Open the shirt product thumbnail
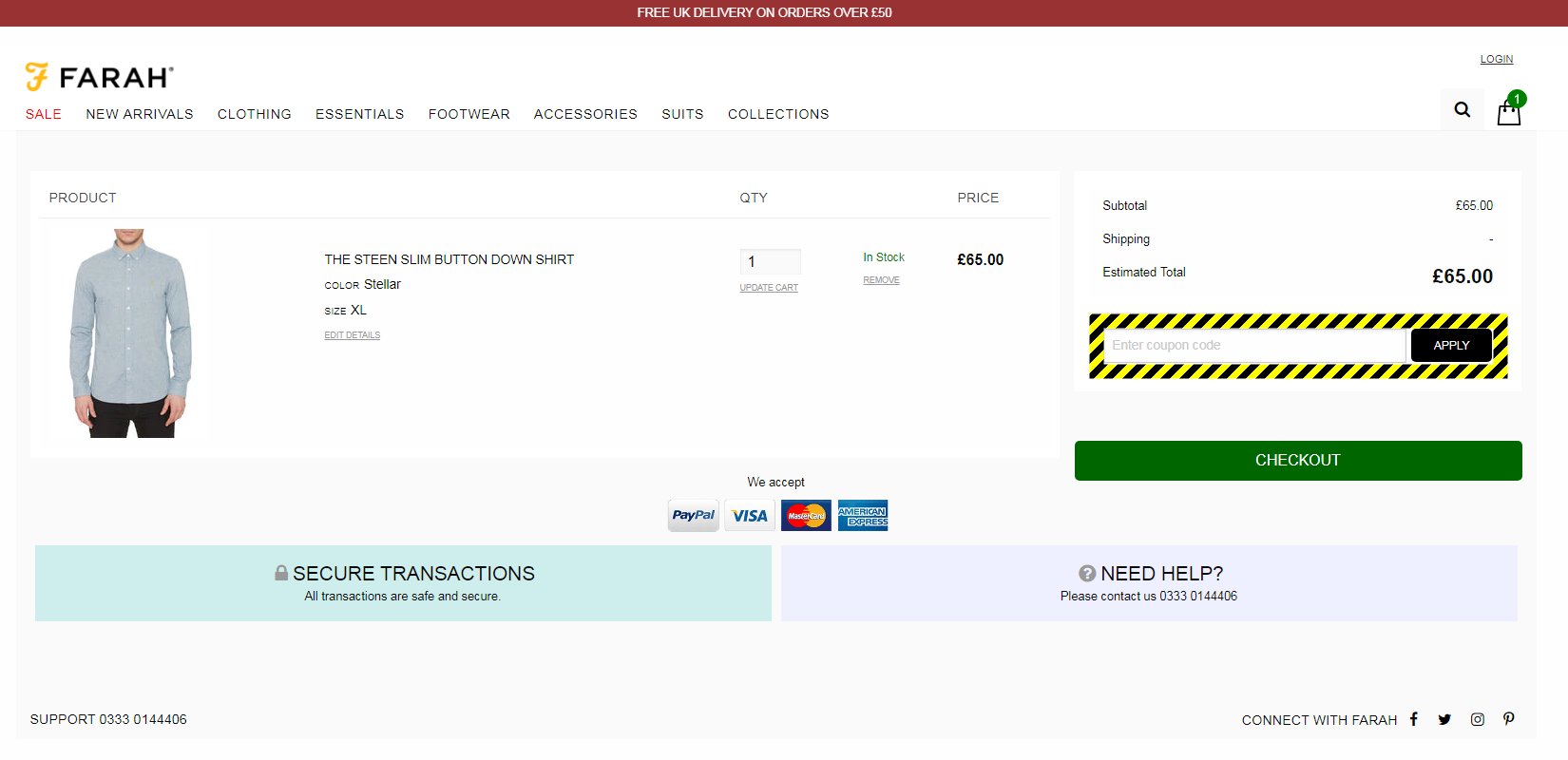1568x760 pixels. tap(130, 332)
